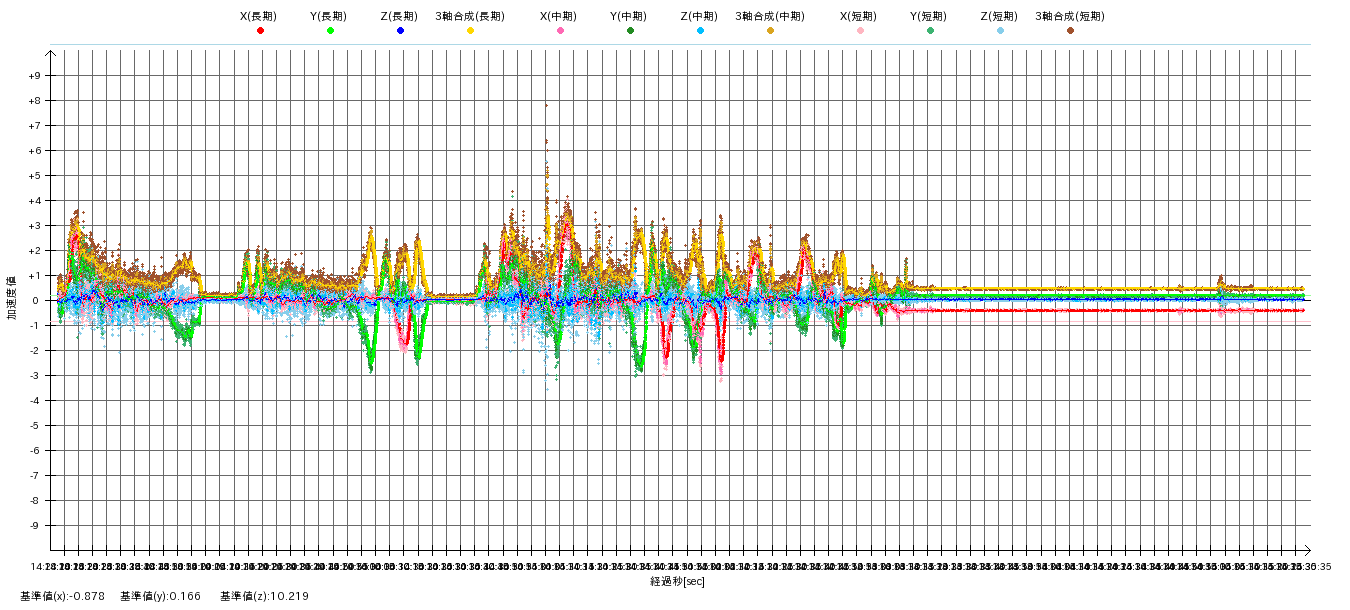The image size is (1350, 610).
Task: Select the Y(短期) legend label
Action: point(930,17)
